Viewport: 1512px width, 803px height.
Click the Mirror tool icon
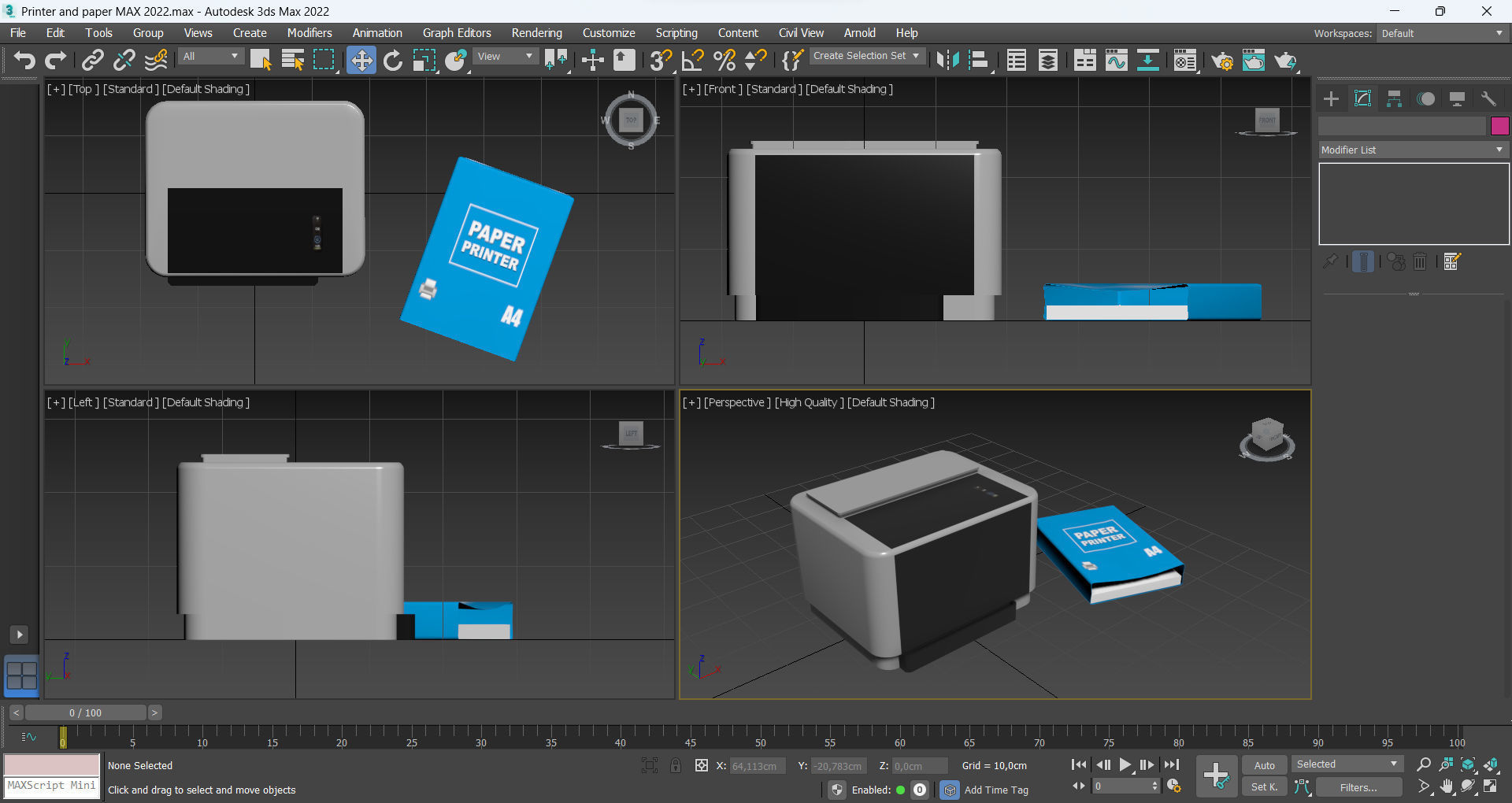[x=947, y=60]
